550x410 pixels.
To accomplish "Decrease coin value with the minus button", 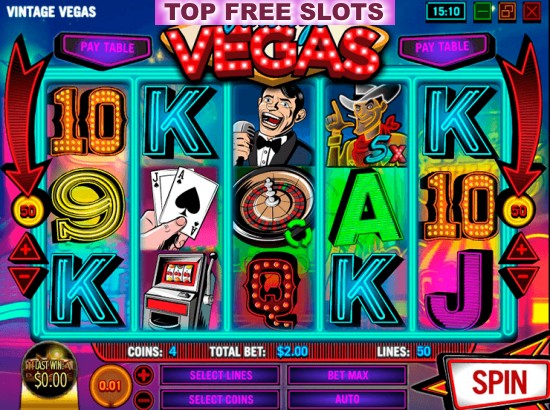I will (x=143, y=401).
